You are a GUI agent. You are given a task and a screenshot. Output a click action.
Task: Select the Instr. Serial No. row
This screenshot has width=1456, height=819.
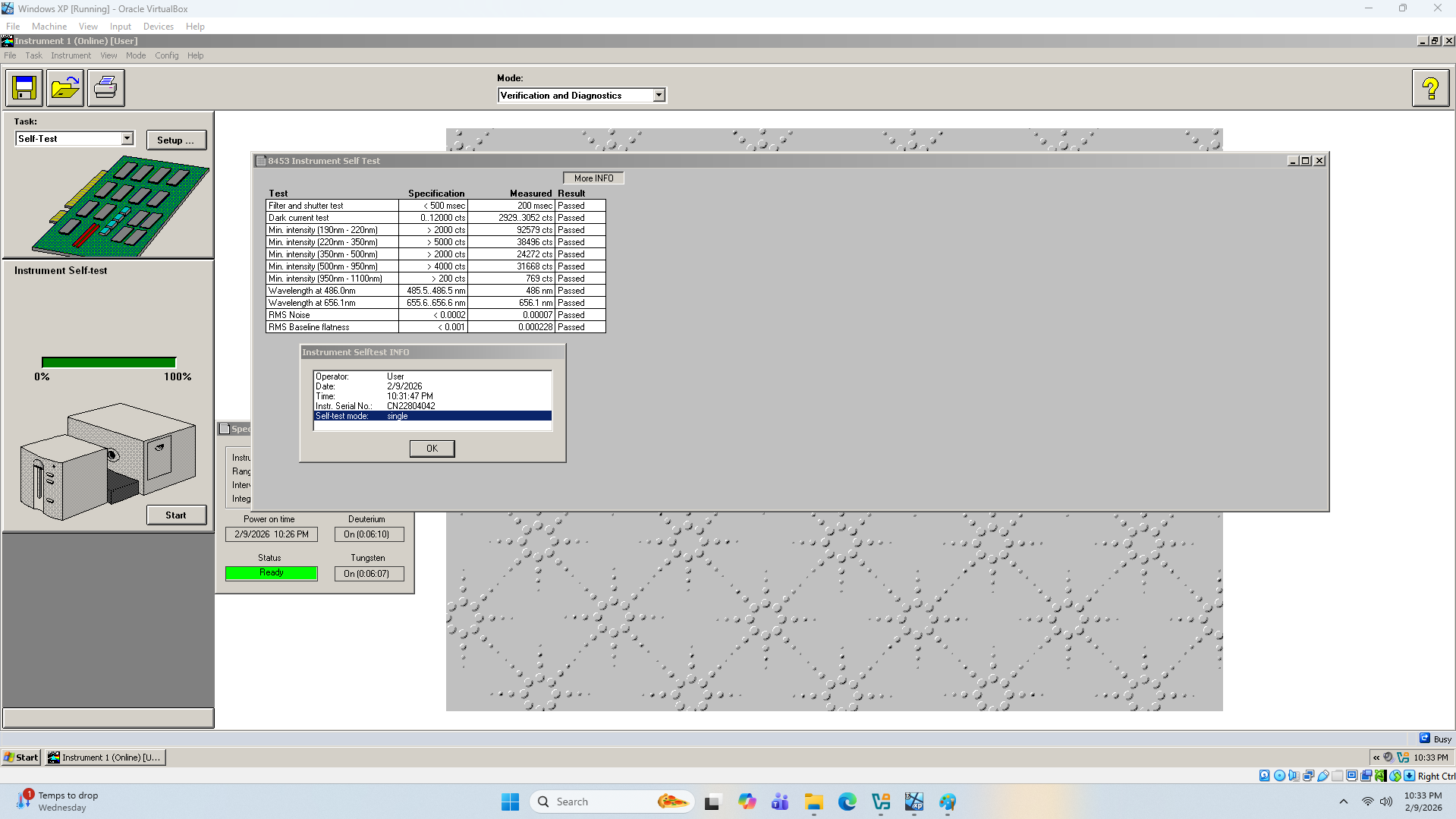click(x=432, y=406)
